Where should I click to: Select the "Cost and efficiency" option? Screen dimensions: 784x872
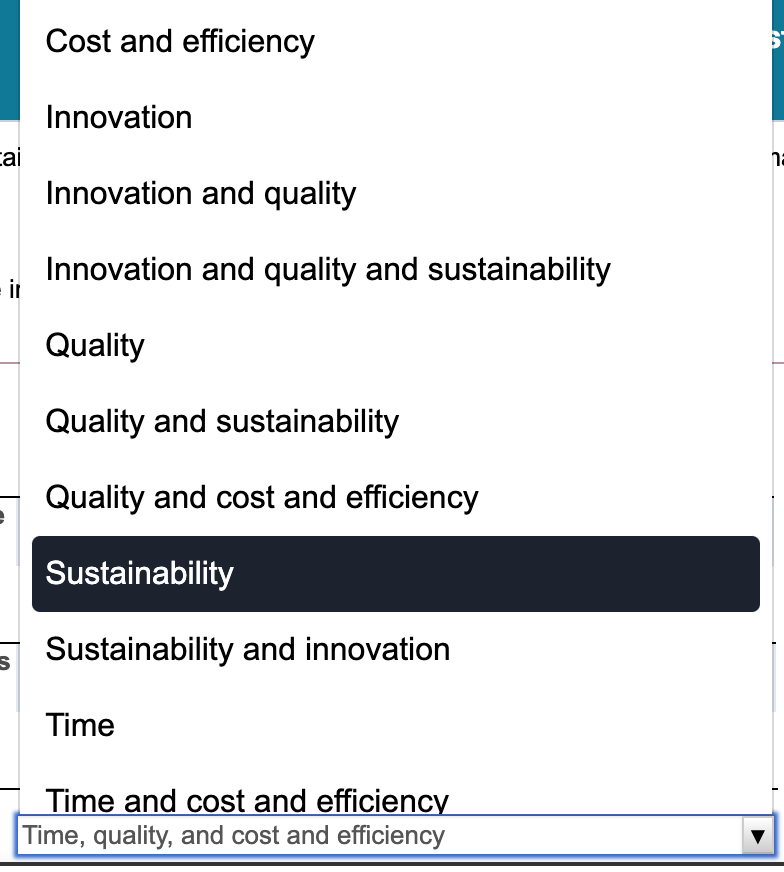[180, 41]
